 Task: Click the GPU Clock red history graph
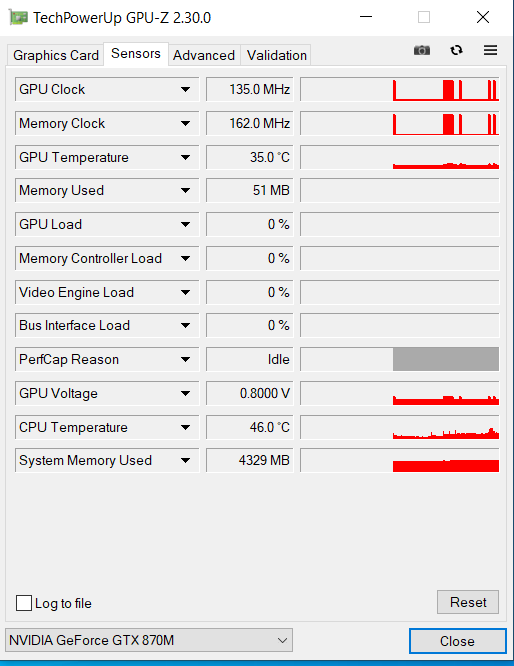coord(399,90)
